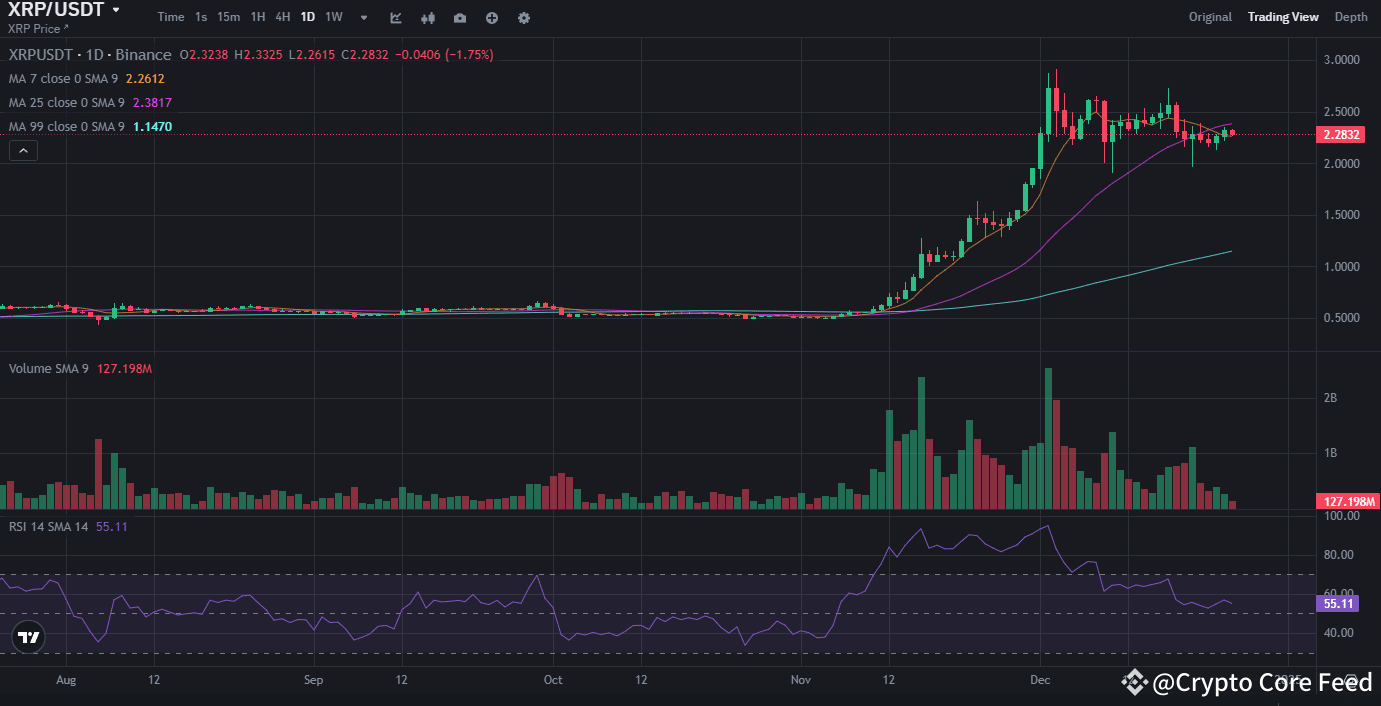Switch to the Depth chart tab
1381x706 pixels.
(x=1351, y=17)
